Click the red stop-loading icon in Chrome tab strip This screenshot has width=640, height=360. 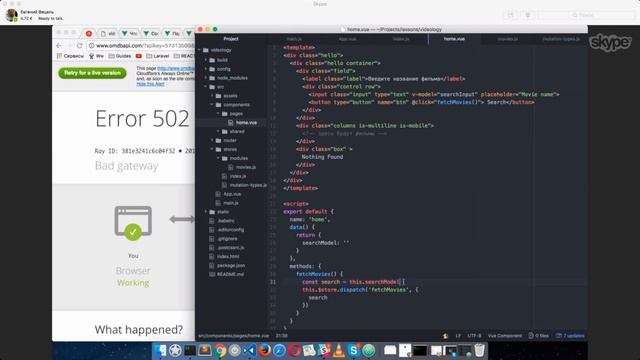[89, 33]
